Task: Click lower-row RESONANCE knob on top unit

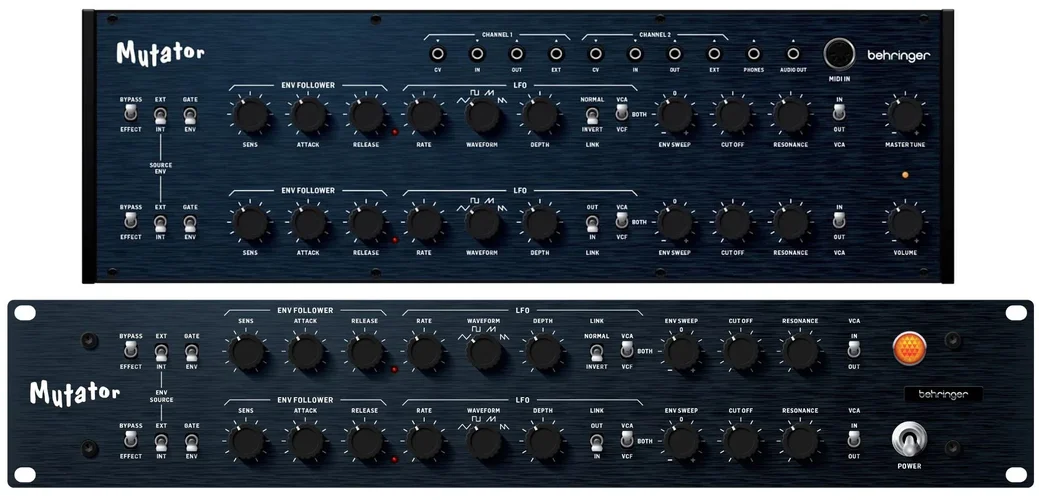Action: [x=790, y=223]
